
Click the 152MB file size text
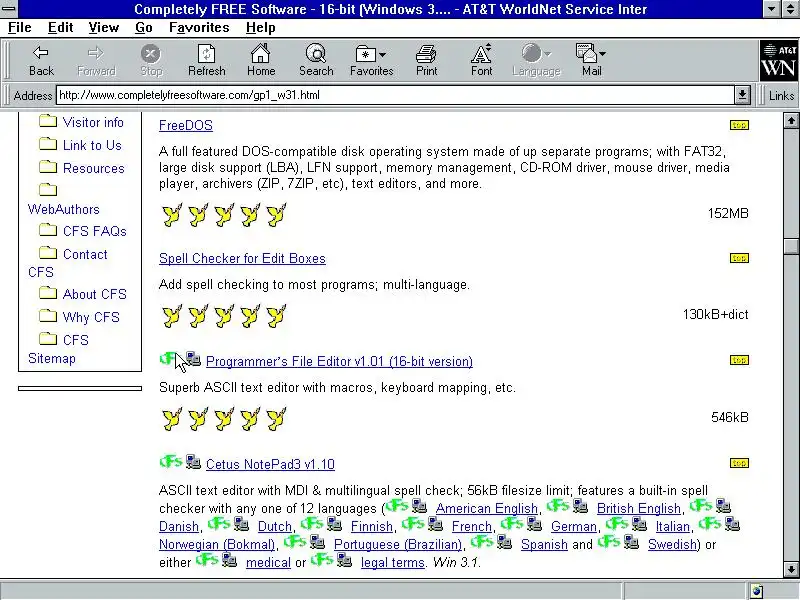(728, 213)
